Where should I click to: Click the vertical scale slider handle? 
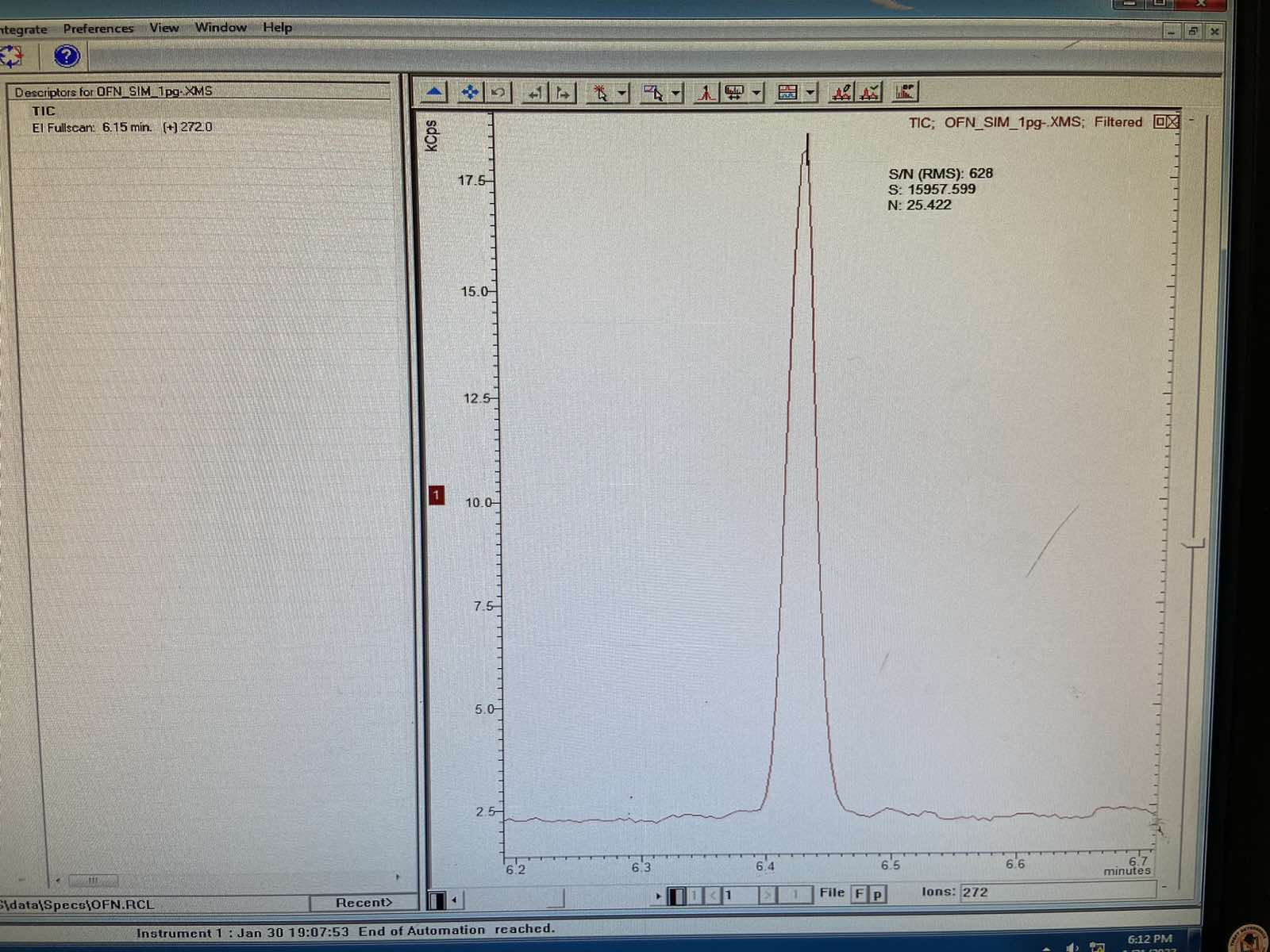(1193, 544)
